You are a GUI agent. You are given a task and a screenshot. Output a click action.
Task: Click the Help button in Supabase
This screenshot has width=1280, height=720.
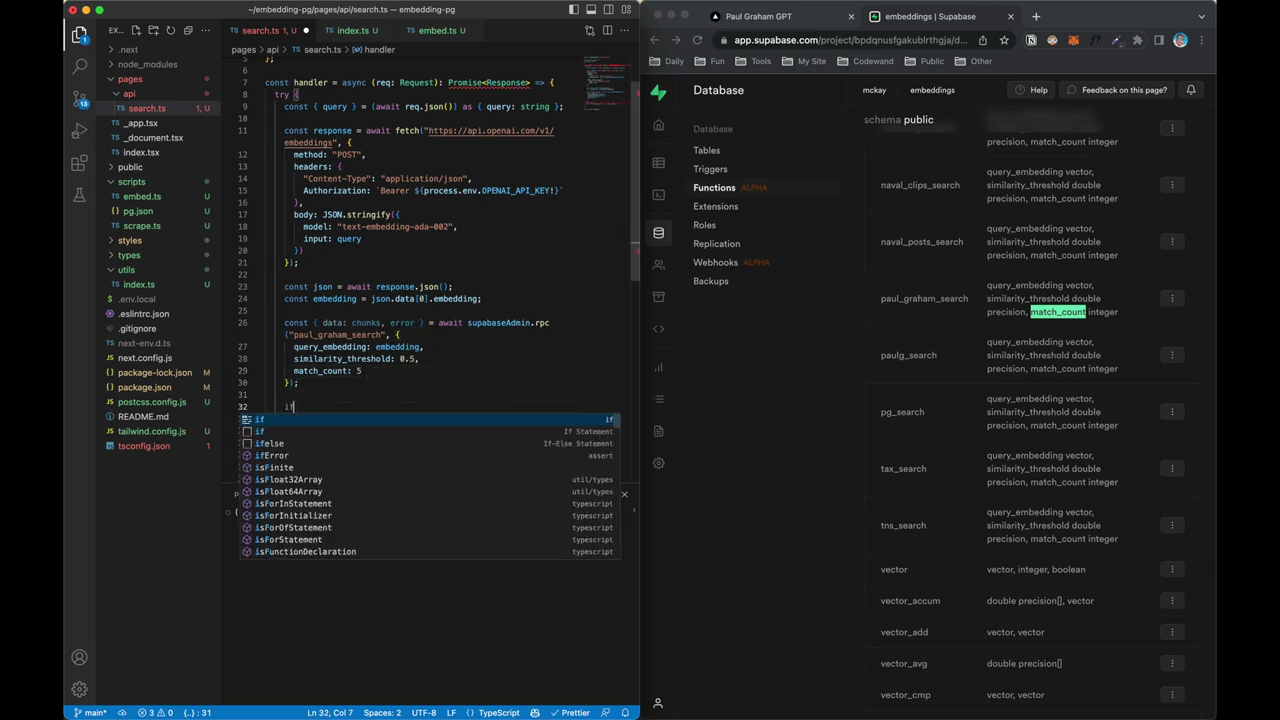pyautogui.click(x=1031, y=90)
